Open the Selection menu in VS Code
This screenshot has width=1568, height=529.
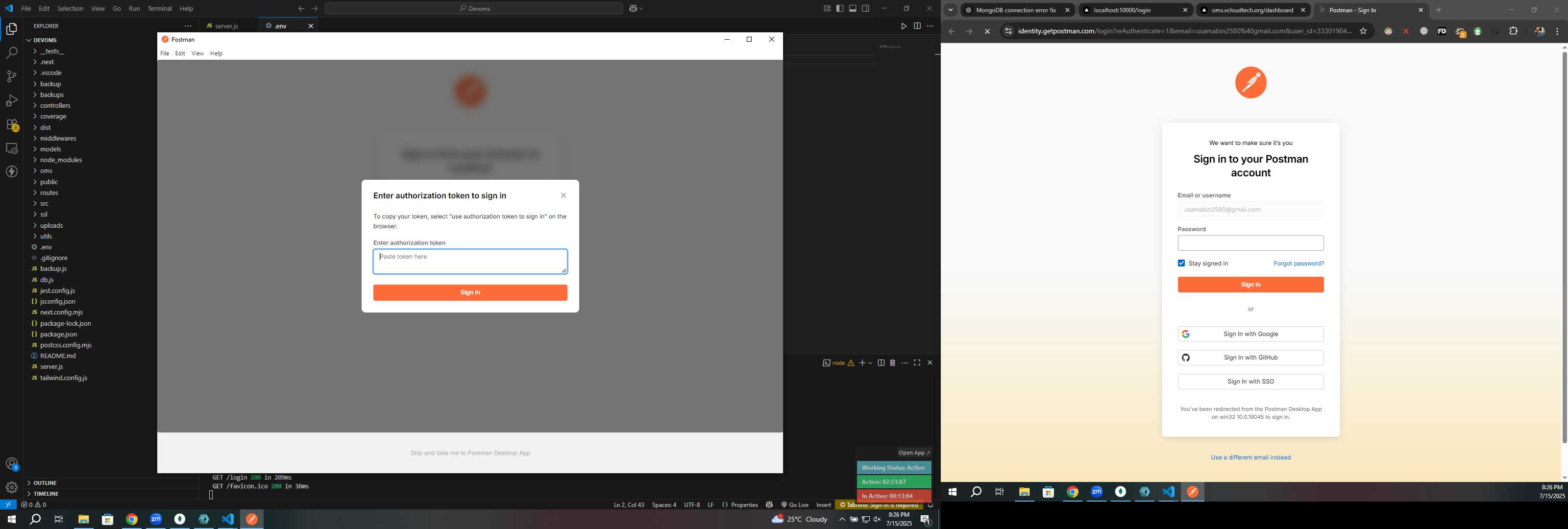pyautogui.click(x=70, y=8)
